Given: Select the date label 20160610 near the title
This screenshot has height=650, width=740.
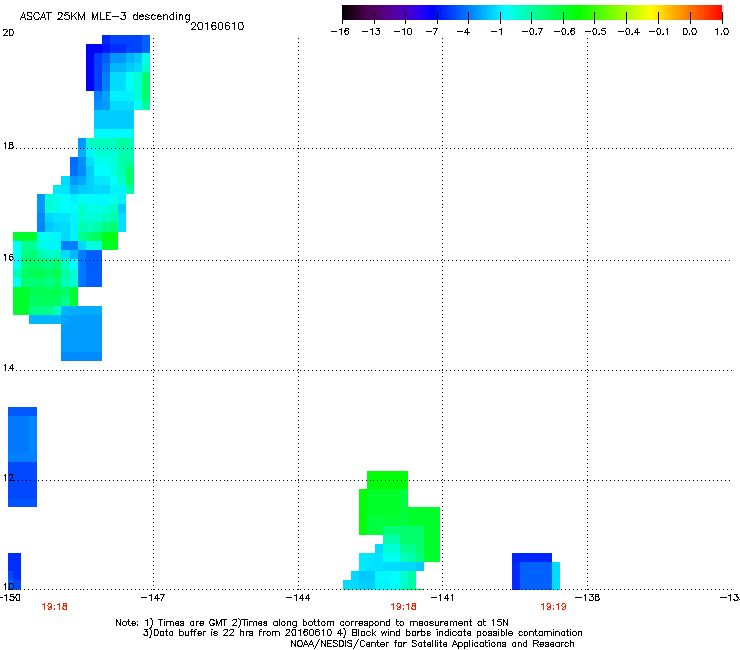Looking at the screenshot, I should click(218, 26).
